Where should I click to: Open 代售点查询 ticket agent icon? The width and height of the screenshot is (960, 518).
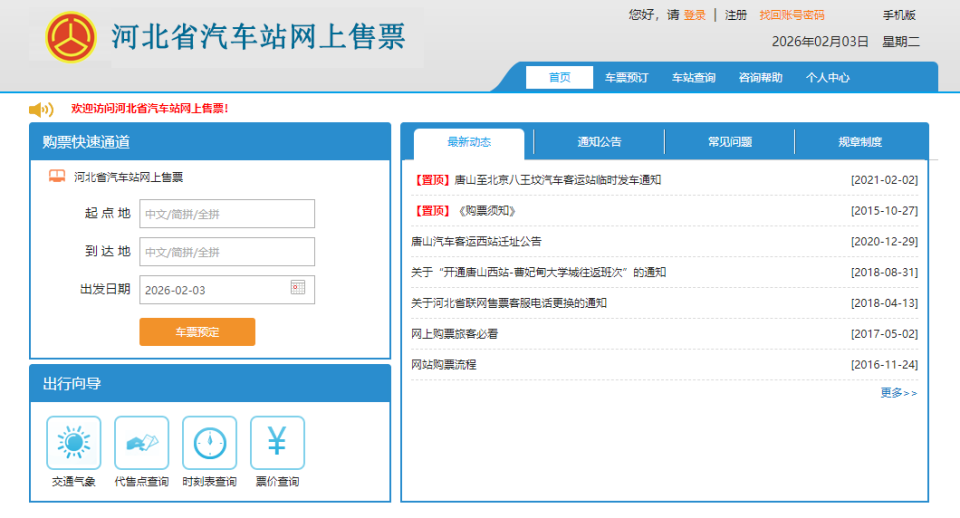(x=141, y=443)
